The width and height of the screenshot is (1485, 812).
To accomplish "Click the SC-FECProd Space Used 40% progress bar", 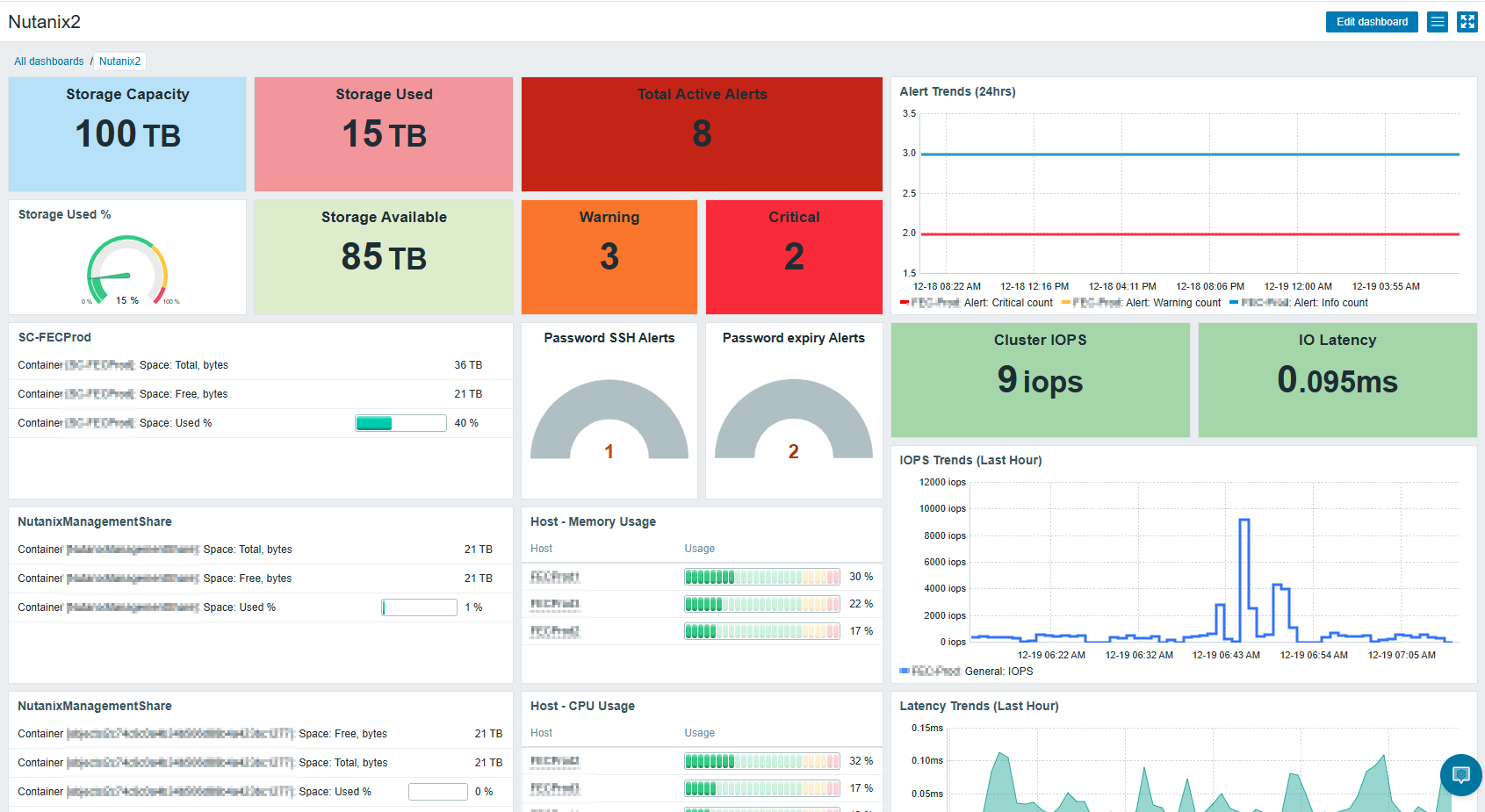I will pyautogui.click(x=400, y=423).
